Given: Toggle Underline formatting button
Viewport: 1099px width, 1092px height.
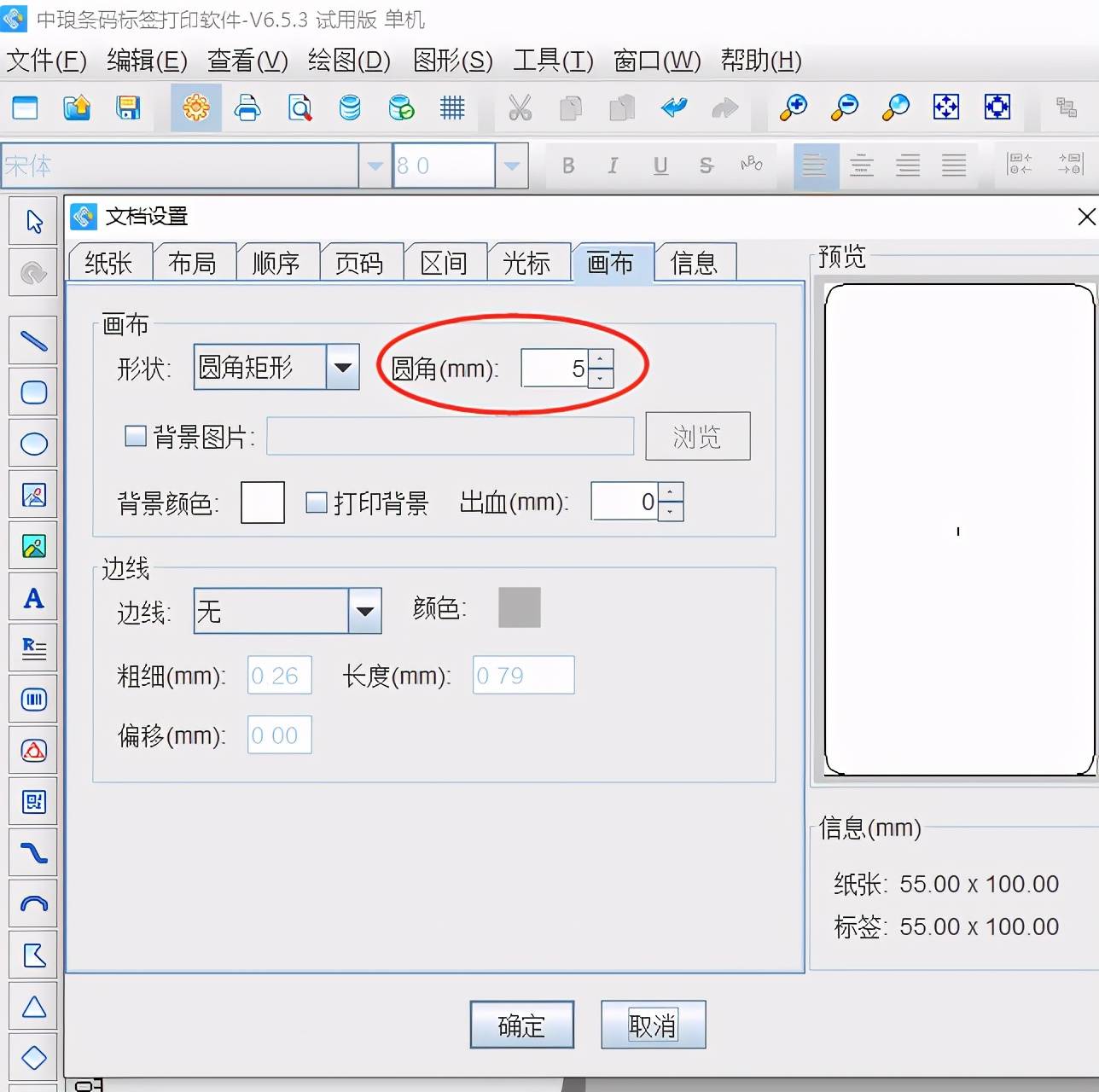Looking at the screenshot, I should click(660, 166).
